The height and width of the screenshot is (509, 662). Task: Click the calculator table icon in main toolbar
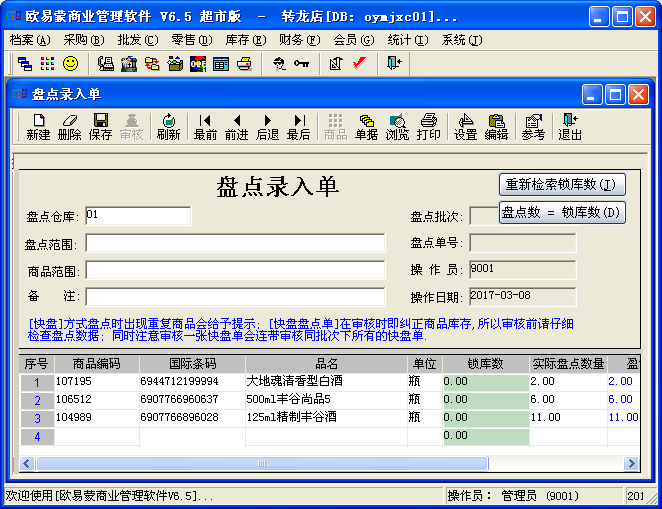pos(221,64)
